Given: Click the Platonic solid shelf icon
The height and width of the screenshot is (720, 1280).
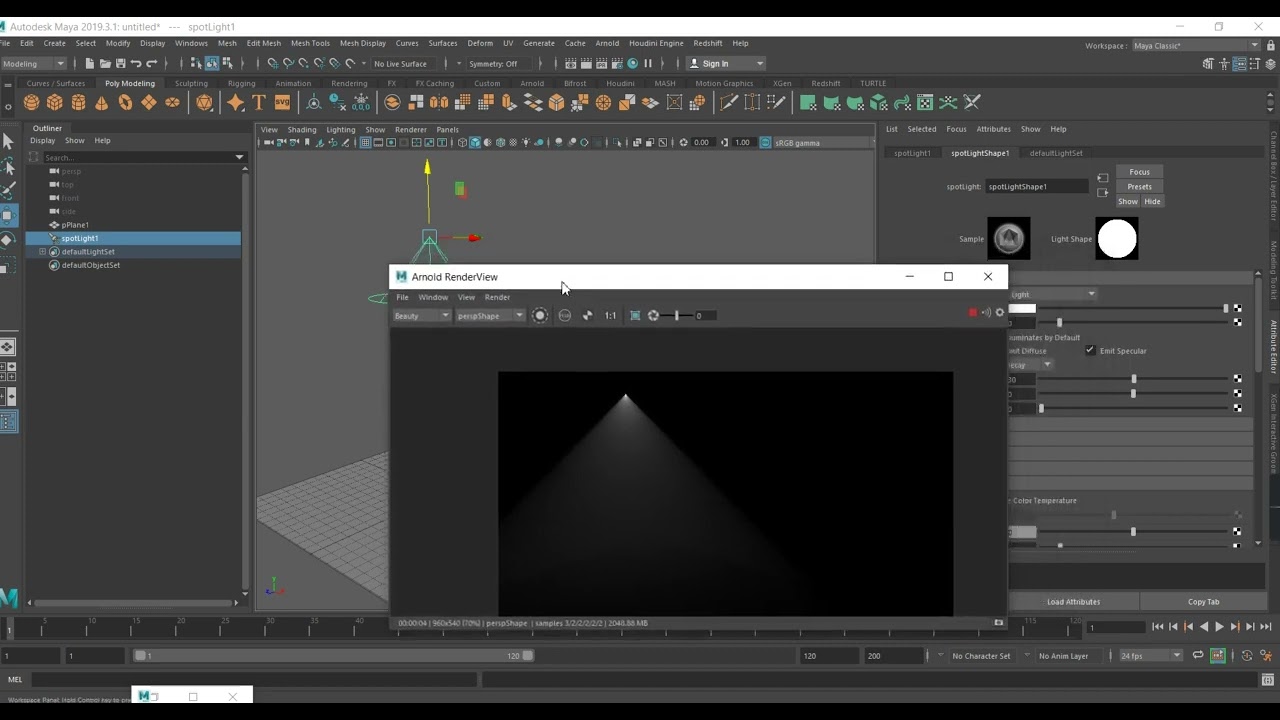Looking at the screenshot, I should pyautogui.click(x=205, y=102).
